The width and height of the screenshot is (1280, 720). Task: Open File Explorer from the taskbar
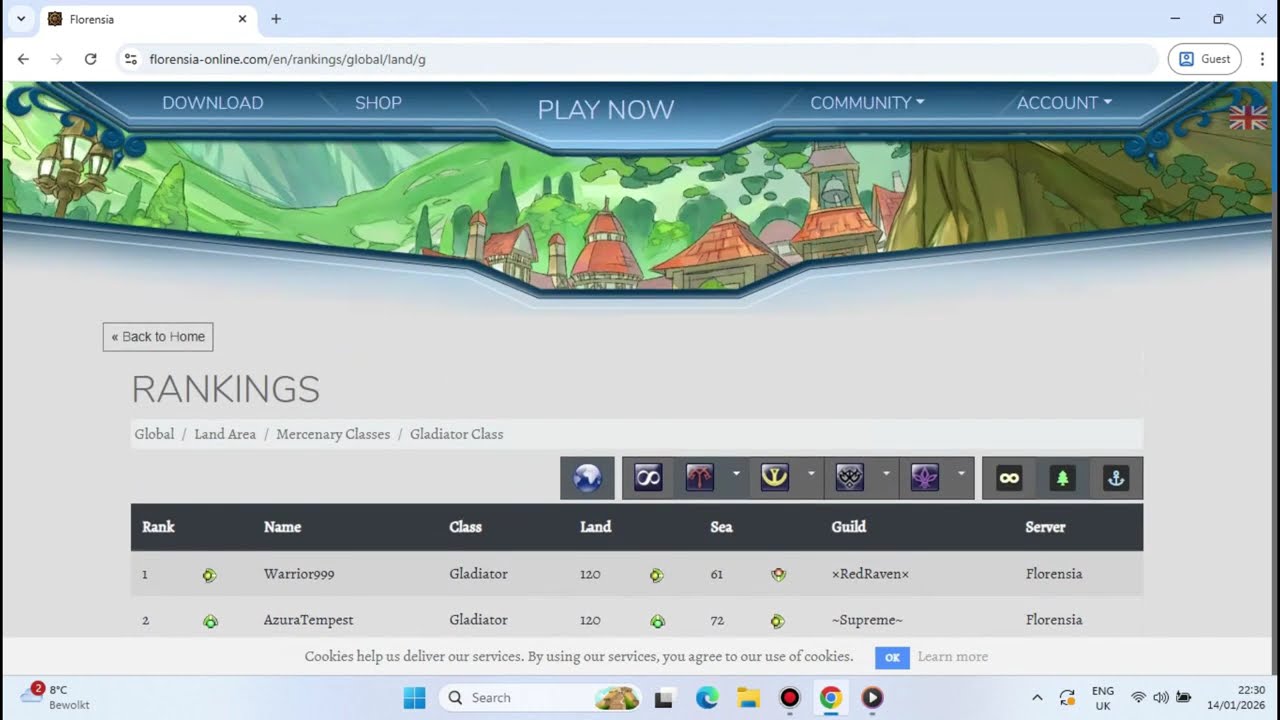(748, 698)
